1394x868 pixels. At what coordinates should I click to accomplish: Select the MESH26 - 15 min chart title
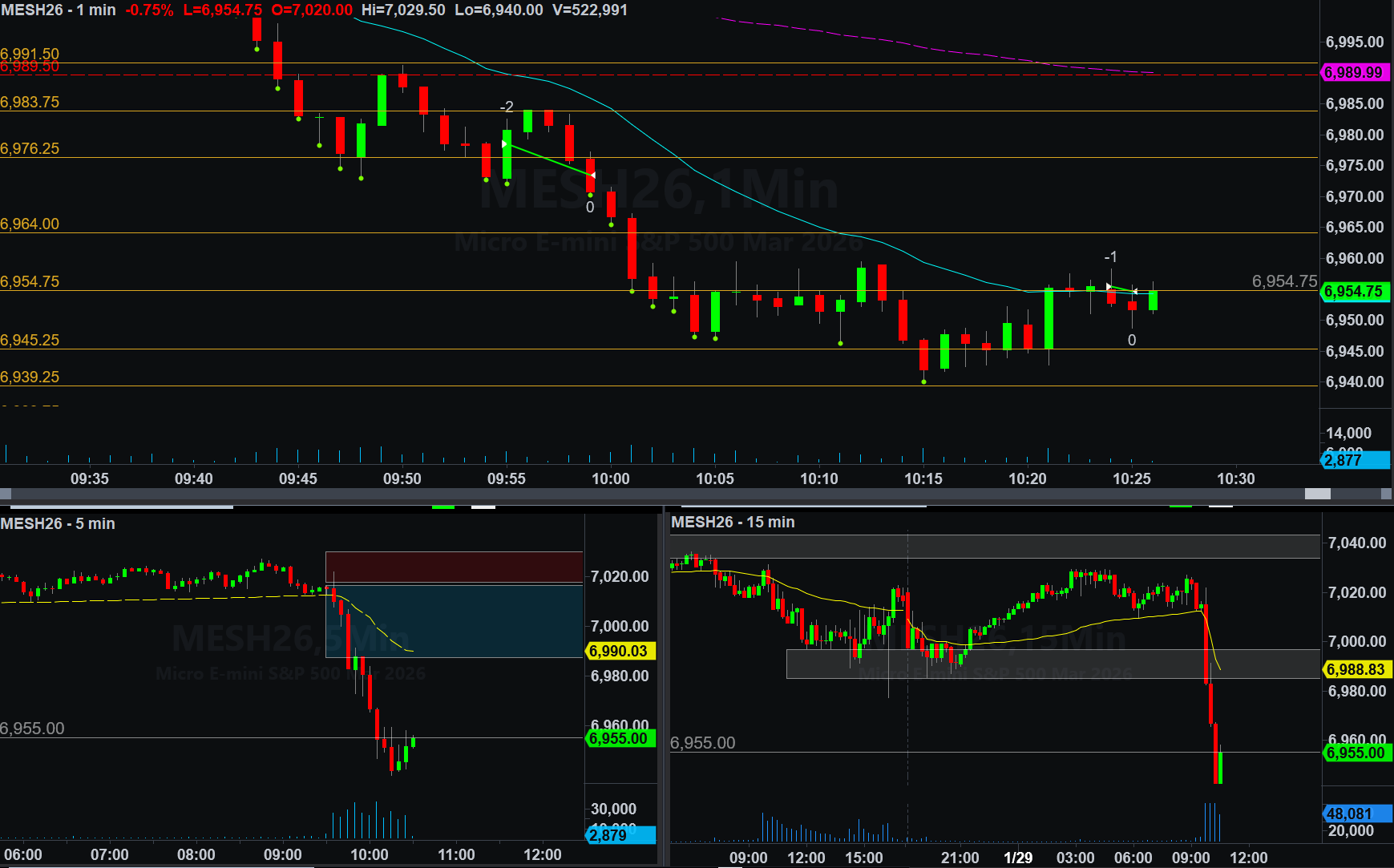pos(733,522)
